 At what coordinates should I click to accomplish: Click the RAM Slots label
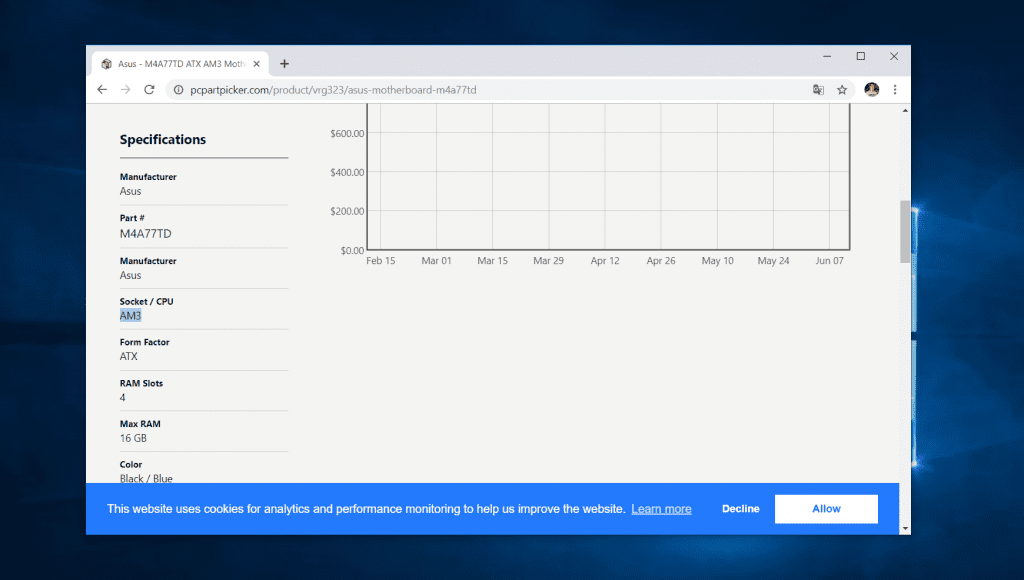[x=141, y=383]
